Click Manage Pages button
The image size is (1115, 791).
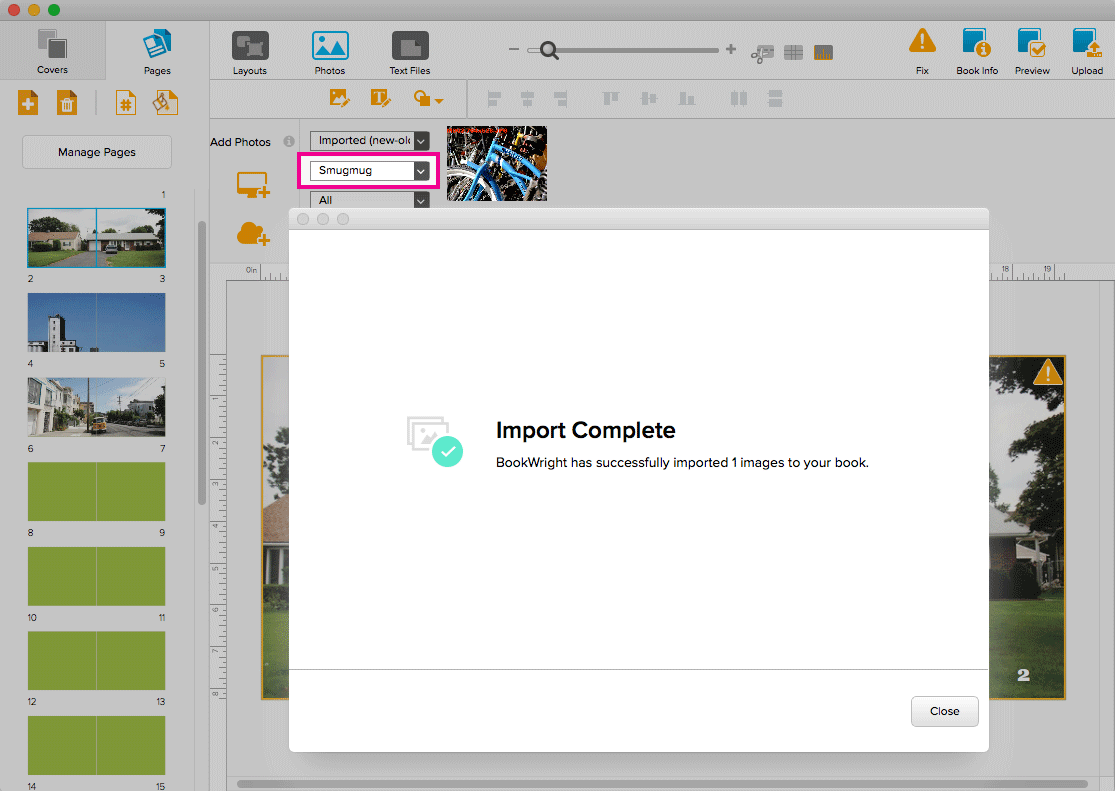click(97, 152)
